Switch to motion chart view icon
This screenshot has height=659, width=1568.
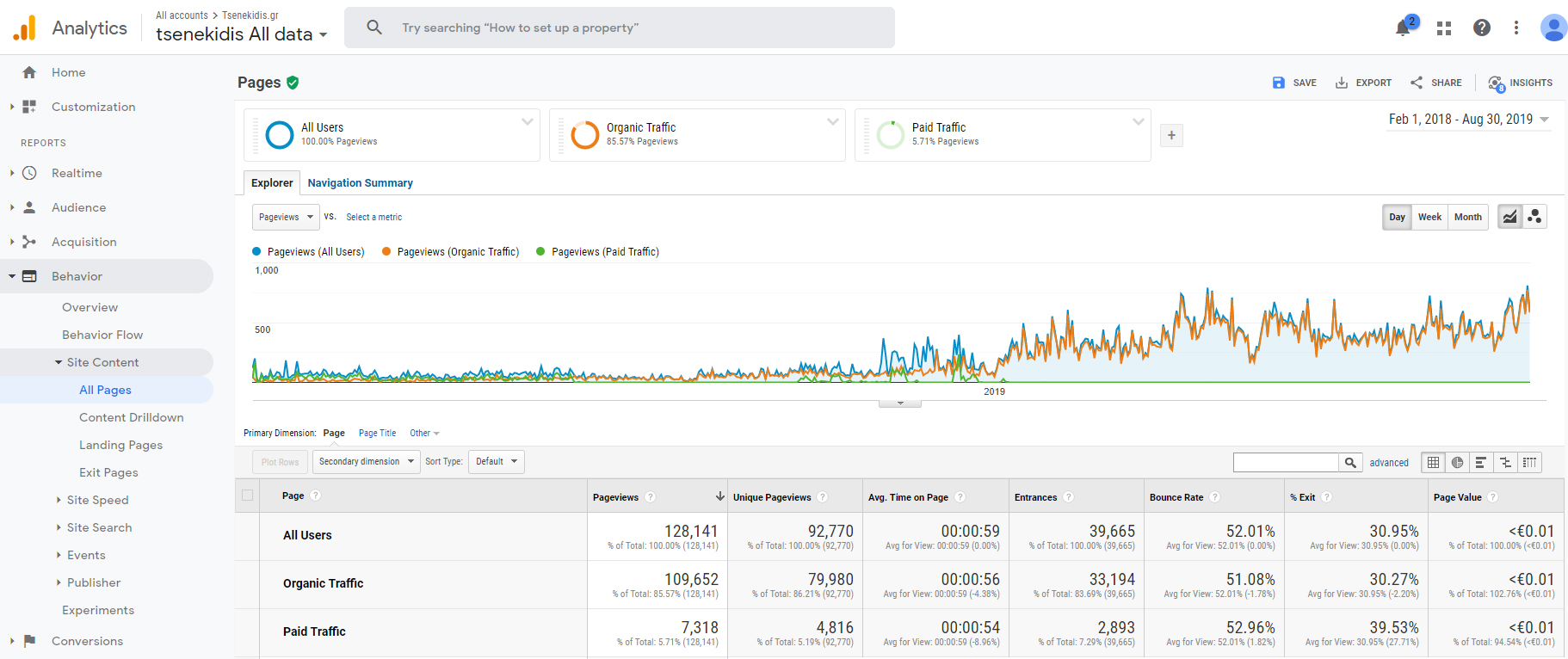pos(1534,217)
